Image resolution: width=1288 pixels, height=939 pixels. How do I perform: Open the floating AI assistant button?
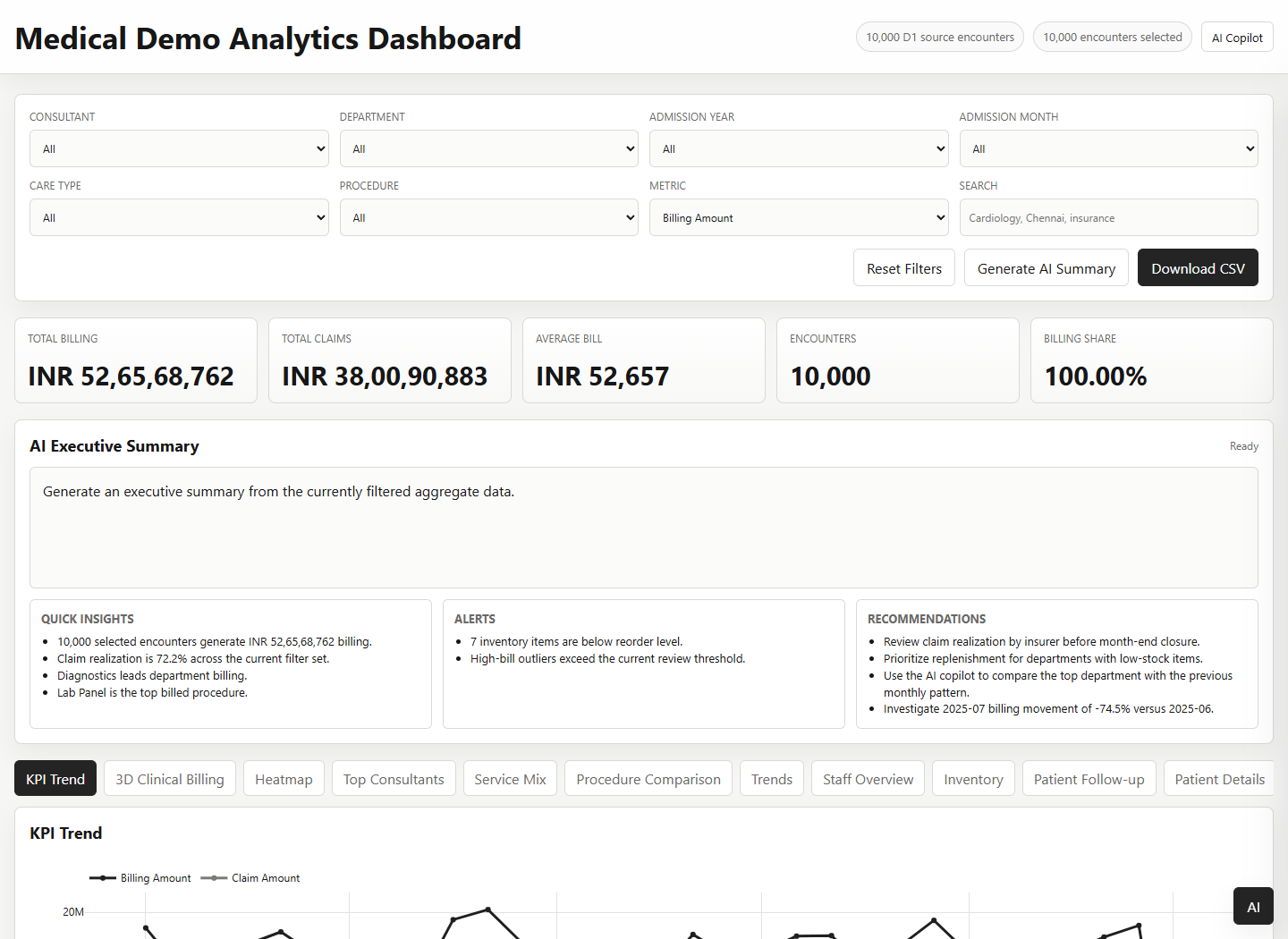pos(1253,906)
